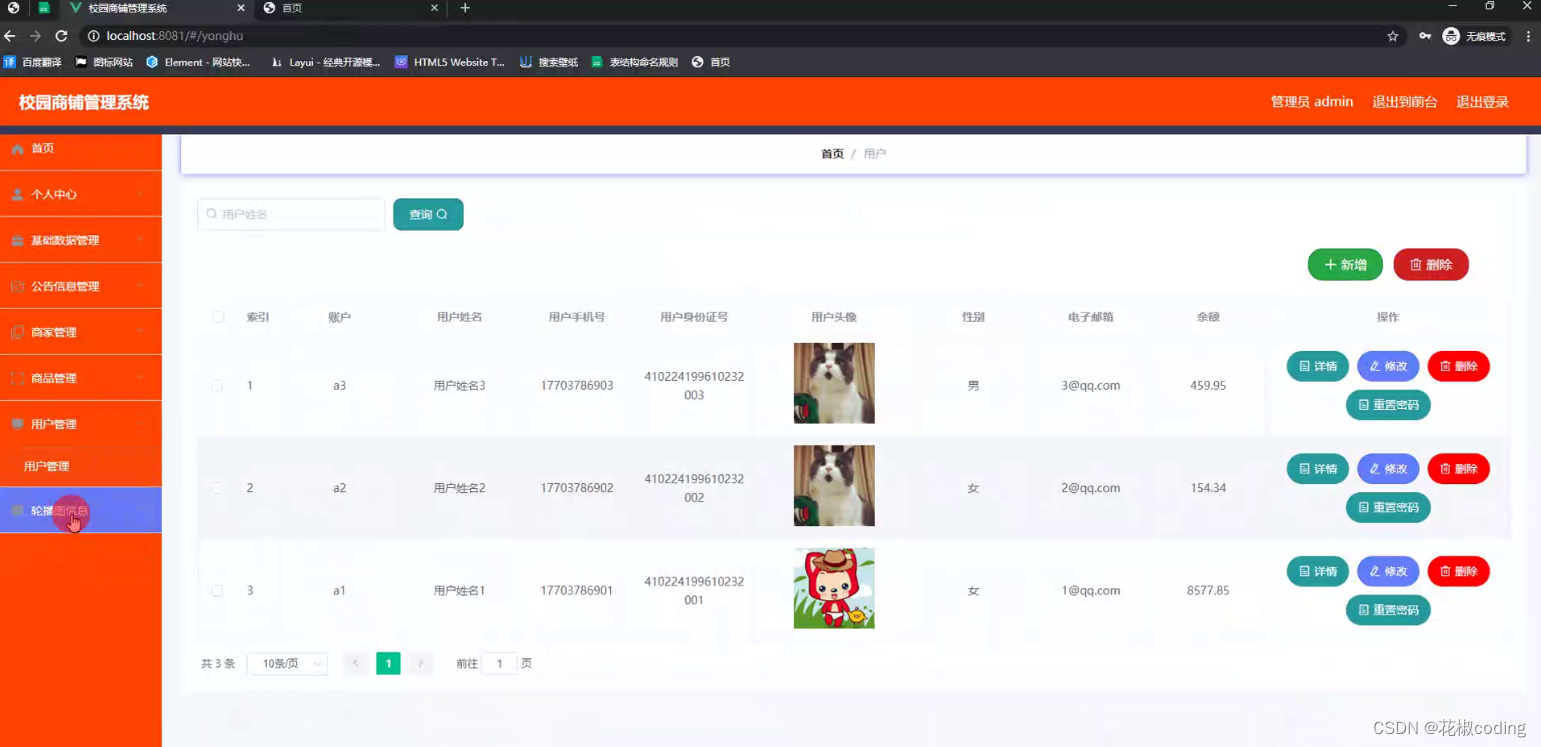The height and width of the screenshot is (747, 1541).
Task: Click the 3@qq.com email cell
Action: (x=1090, y=385)
